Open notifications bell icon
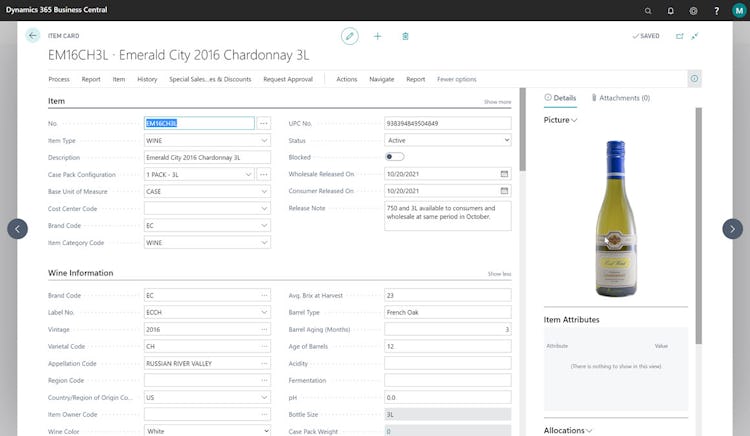This screenshot has width=750, height=436. 671,11
